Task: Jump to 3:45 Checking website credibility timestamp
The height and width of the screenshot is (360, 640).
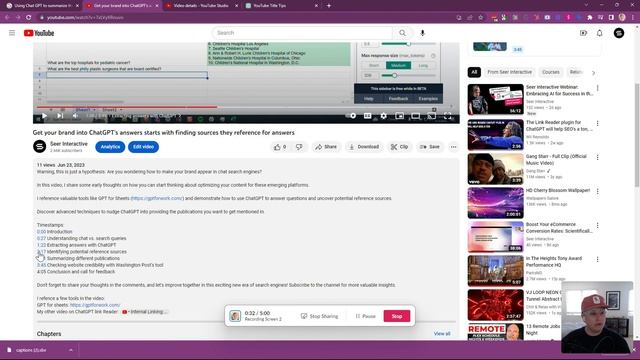Action: tap(41, 265)
